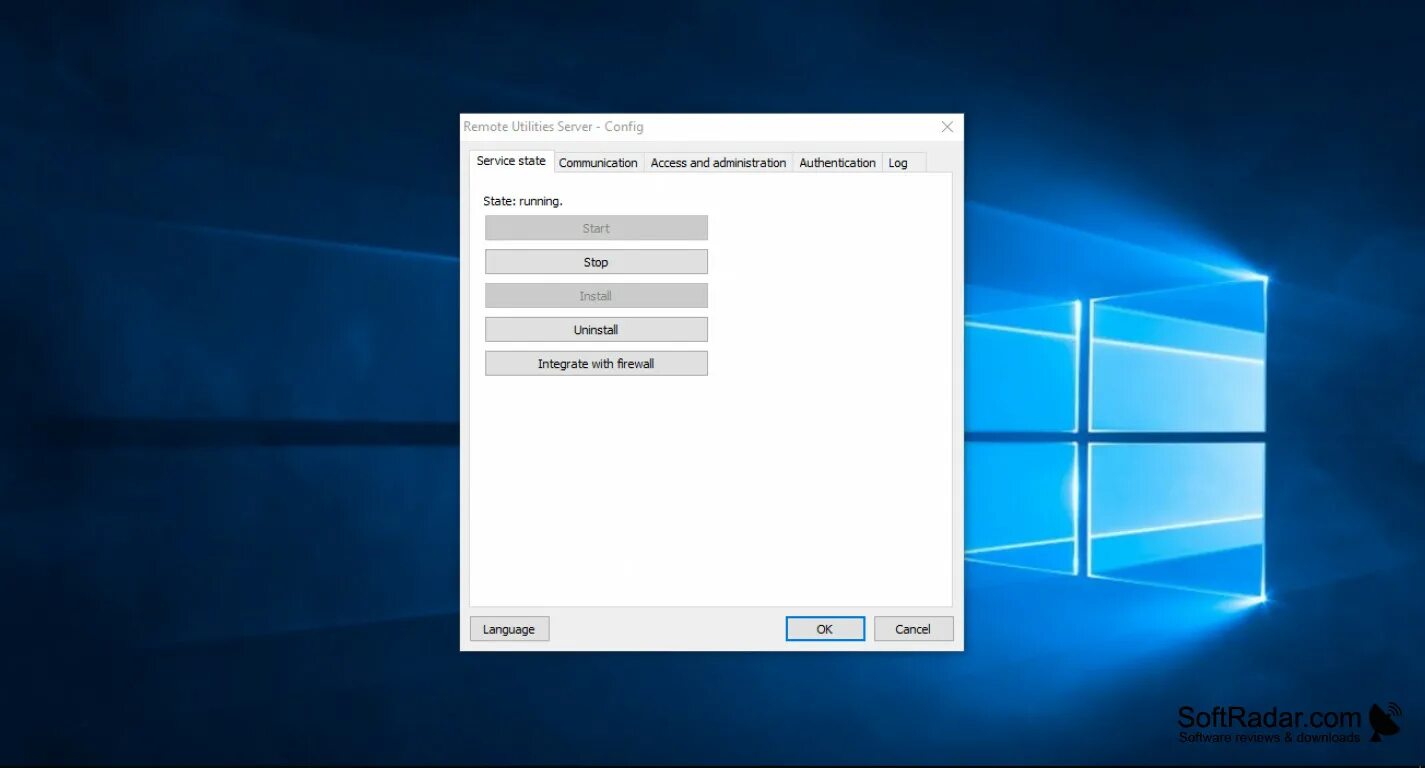1425x768 pixels.
Task: Select the Service state tab
Action: pos(511,161)
